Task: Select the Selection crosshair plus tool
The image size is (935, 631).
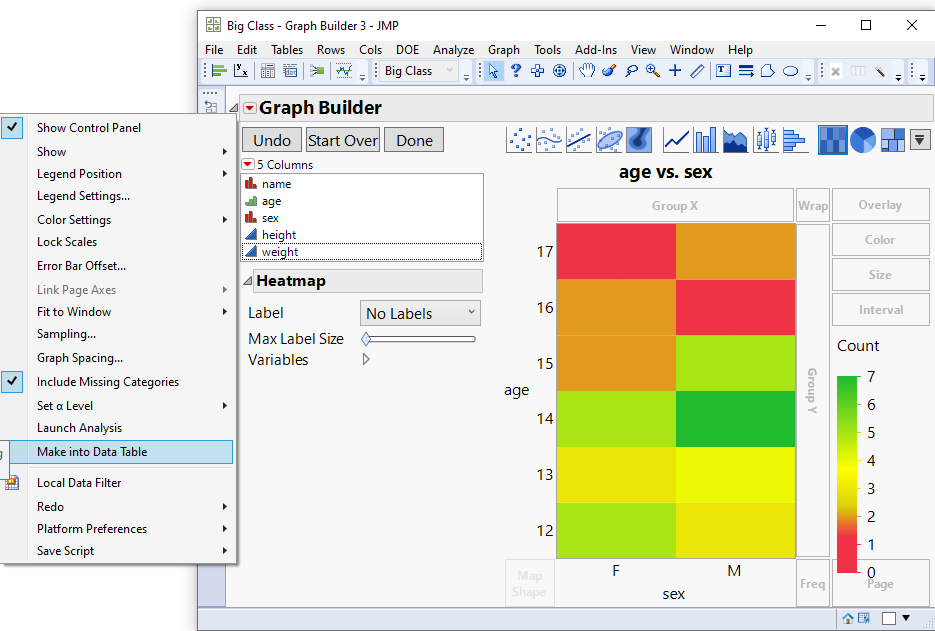Action: click(537, 71)
